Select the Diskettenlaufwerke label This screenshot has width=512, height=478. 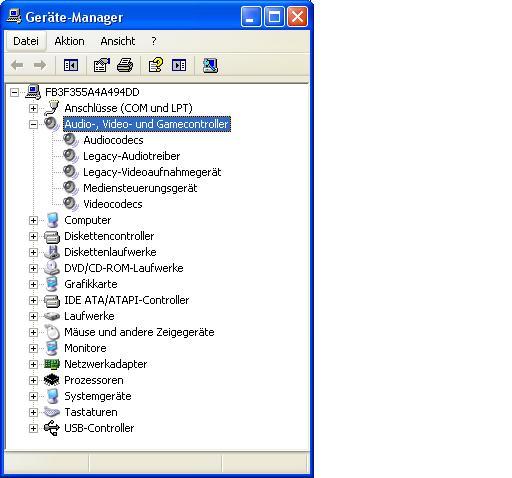(110, 252)
